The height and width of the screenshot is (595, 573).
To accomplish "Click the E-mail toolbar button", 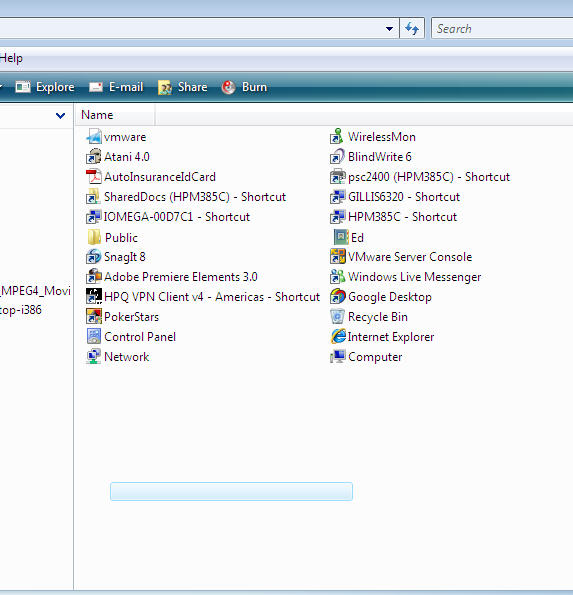I will pos(116,87).
